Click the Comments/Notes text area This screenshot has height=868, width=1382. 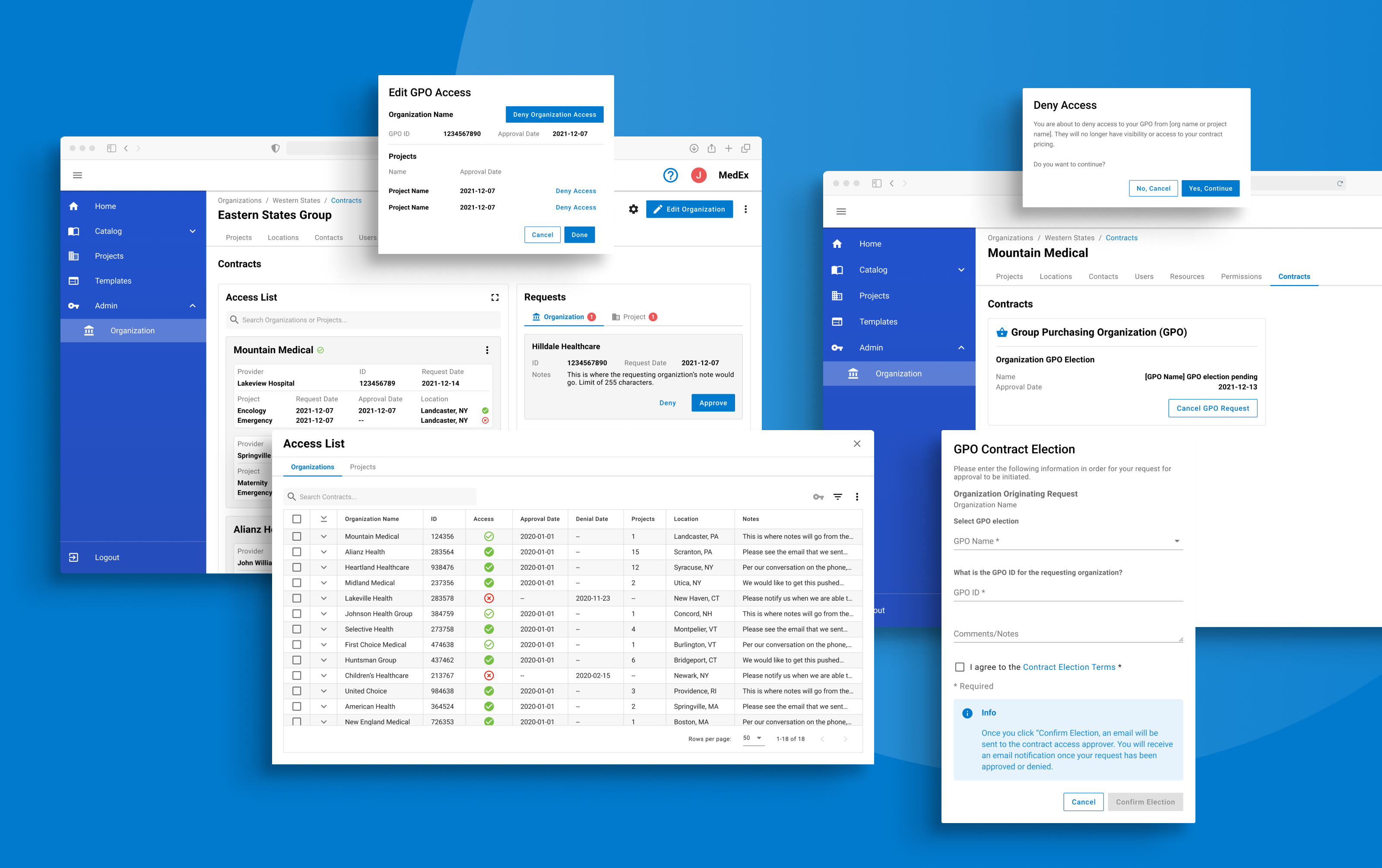coord(1068,634)
